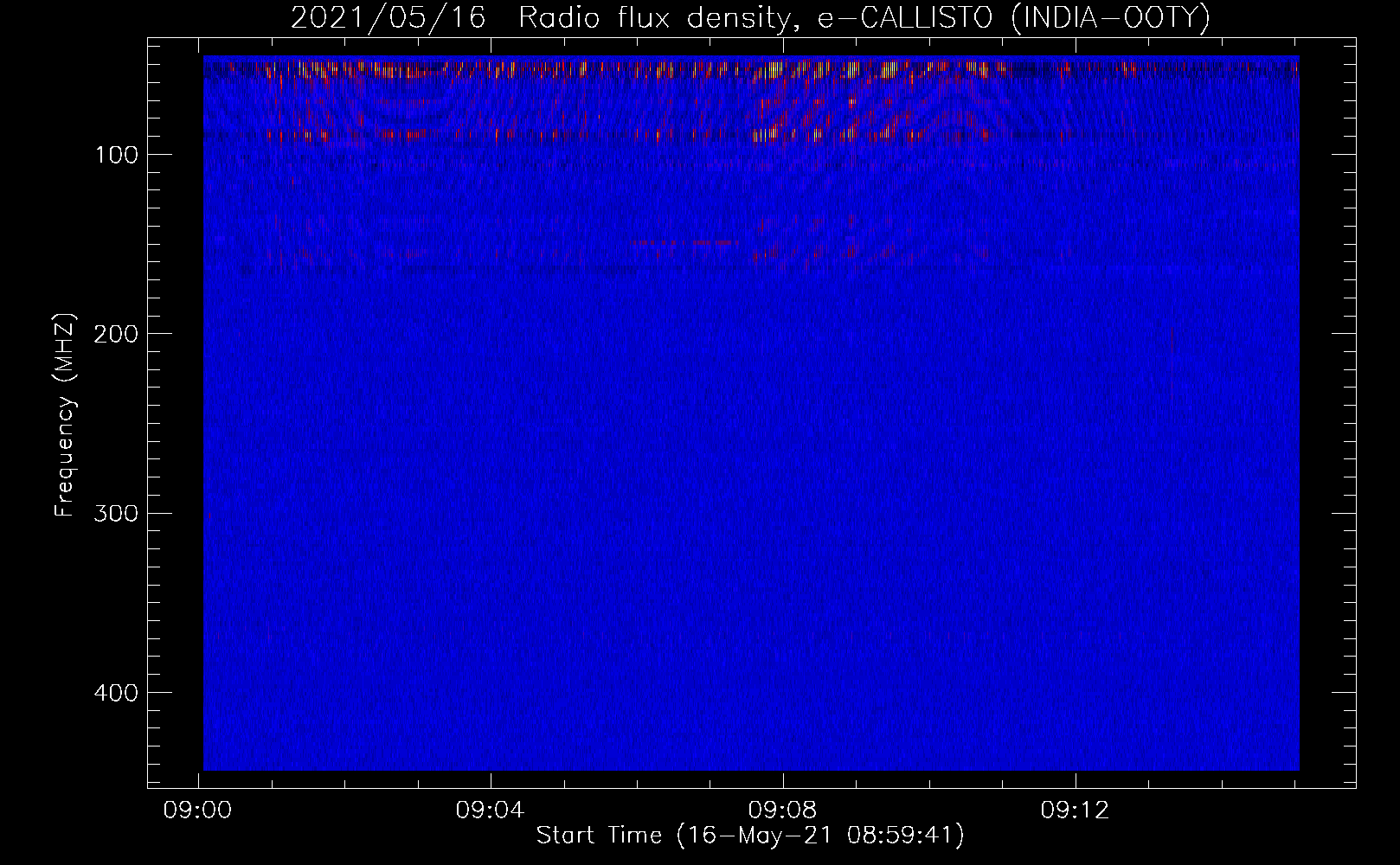Click the '09:08' time tick label
Image resolution: width=1400 pixels, height=865 pixels.
coord(783,811)
